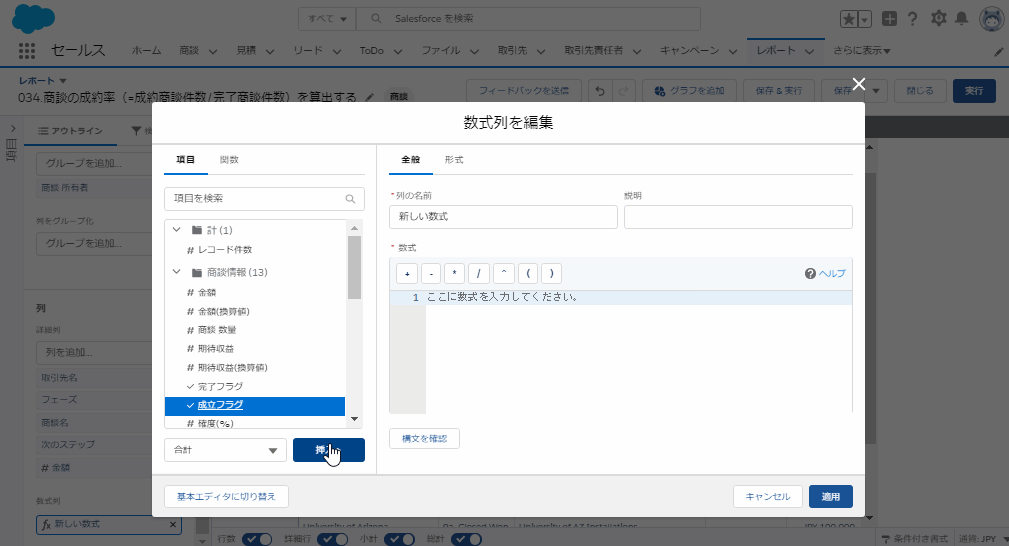Toggle the 総計 switch
The image size is (1009, 546).
(466, 539)
